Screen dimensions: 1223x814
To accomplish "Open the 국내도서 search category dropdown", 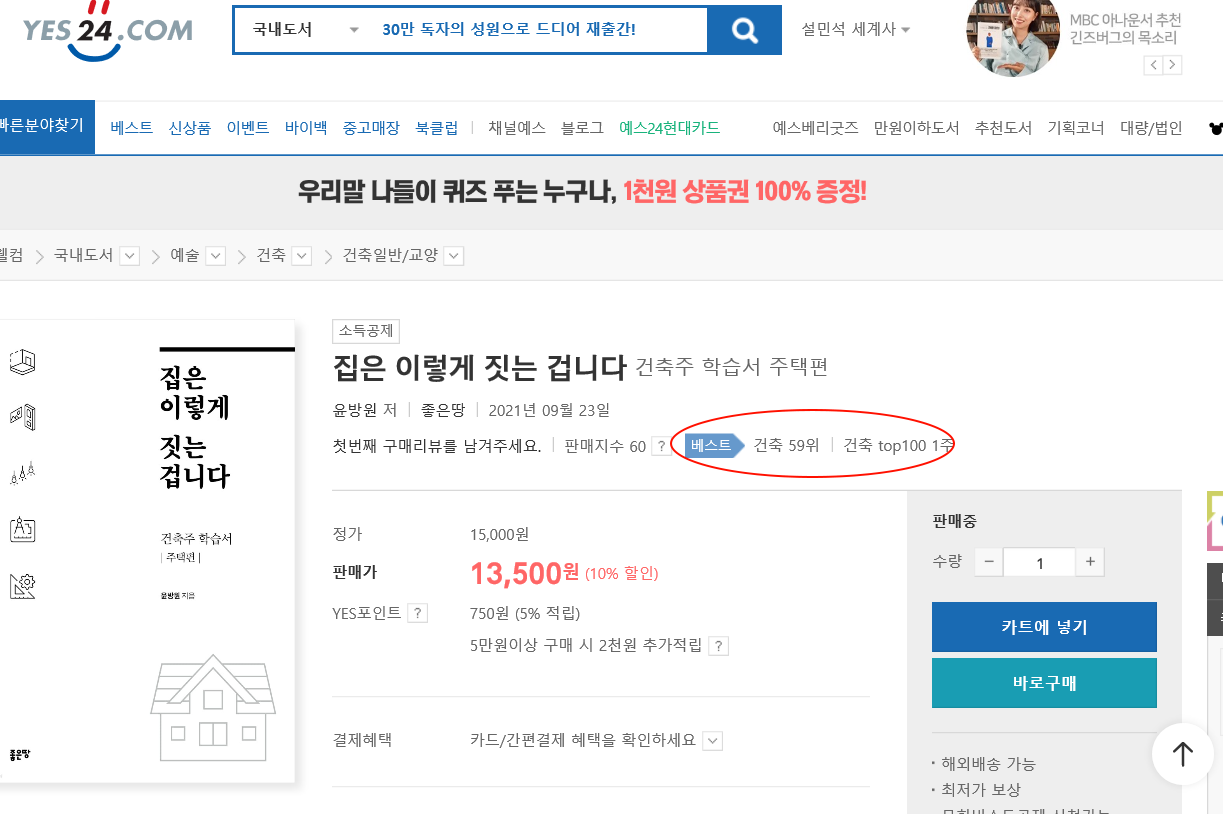I will [x=305, y=30].
